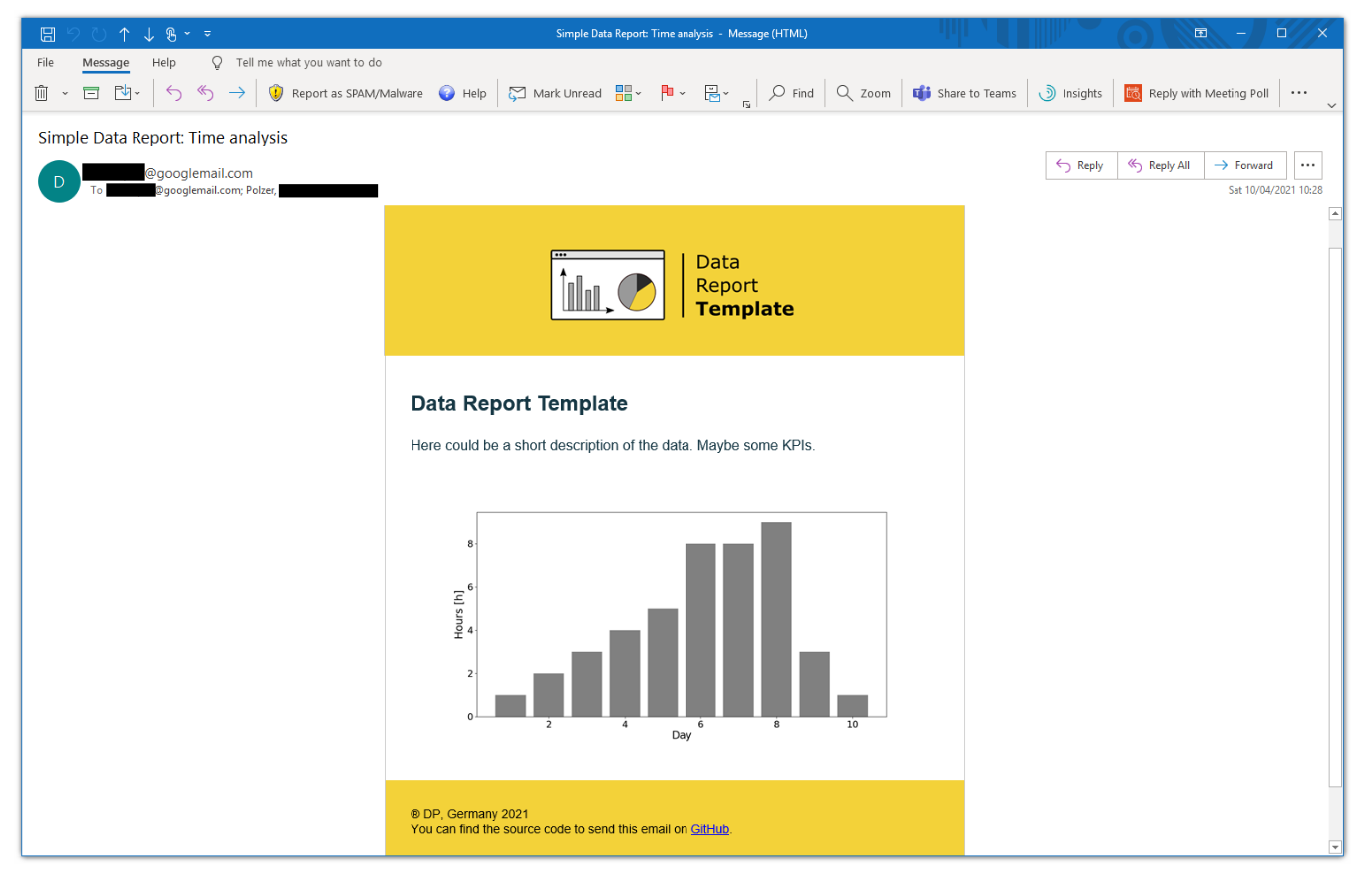Open Insights

(1069, 92)
